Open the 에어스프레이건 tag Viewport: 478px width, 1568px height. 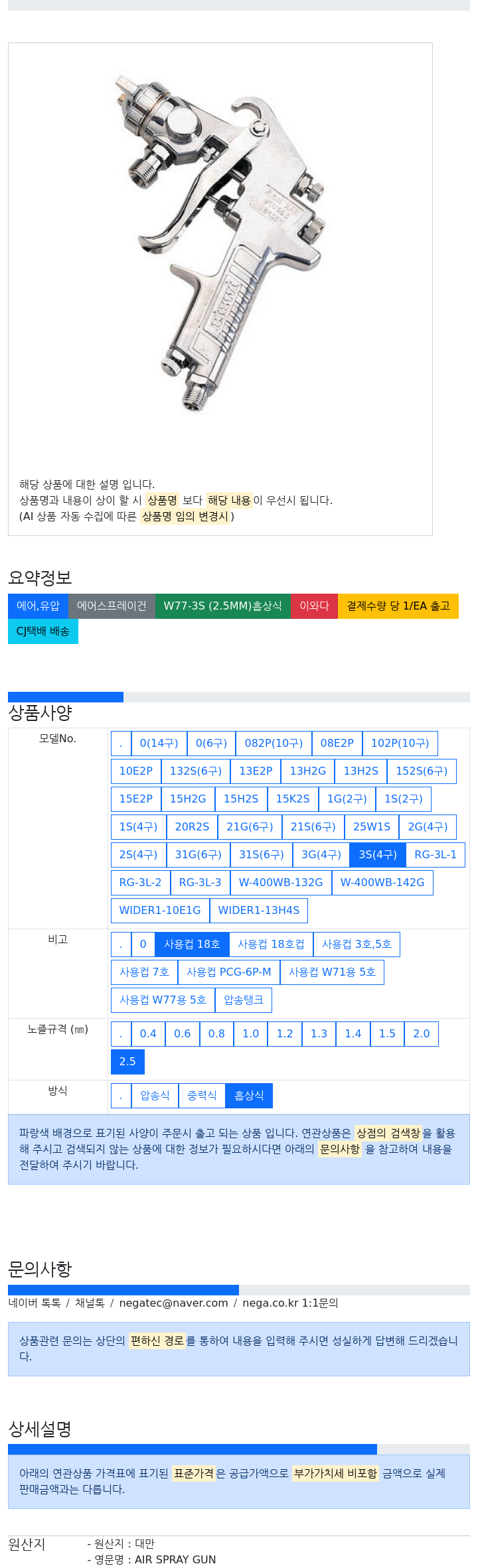pos(112,606)
